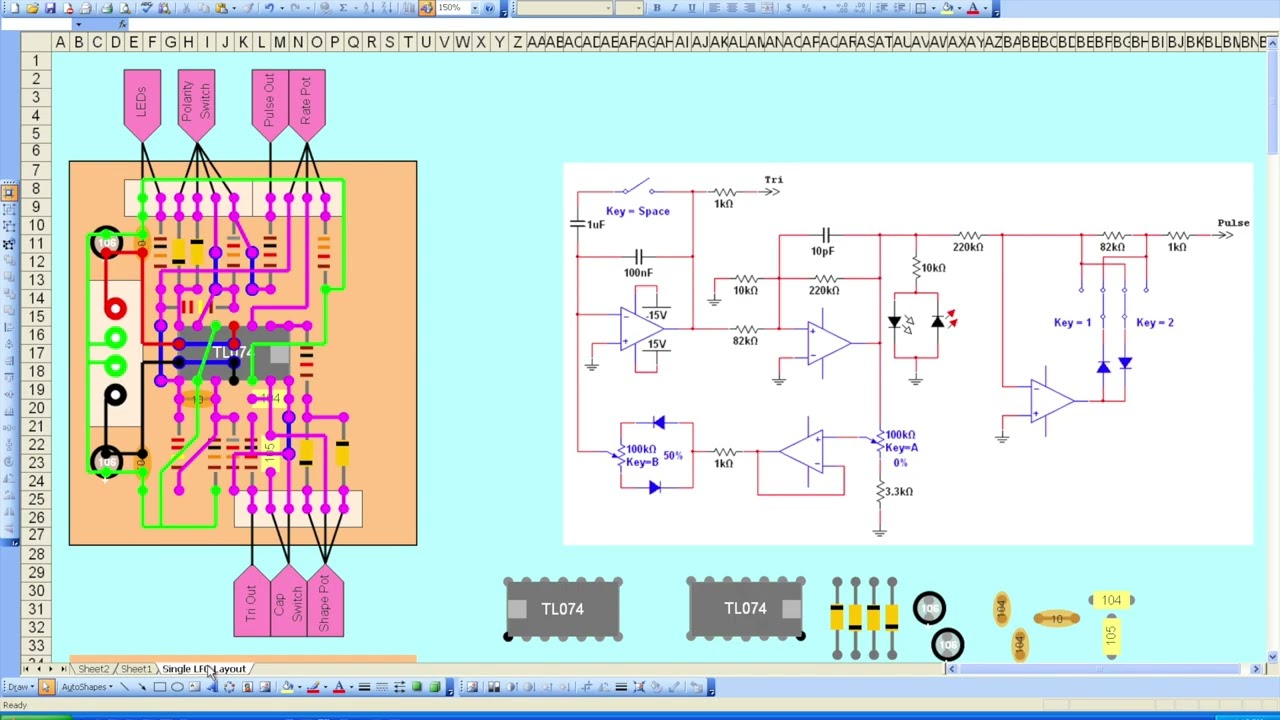Click the Undo arrow icon

point(269,8)
